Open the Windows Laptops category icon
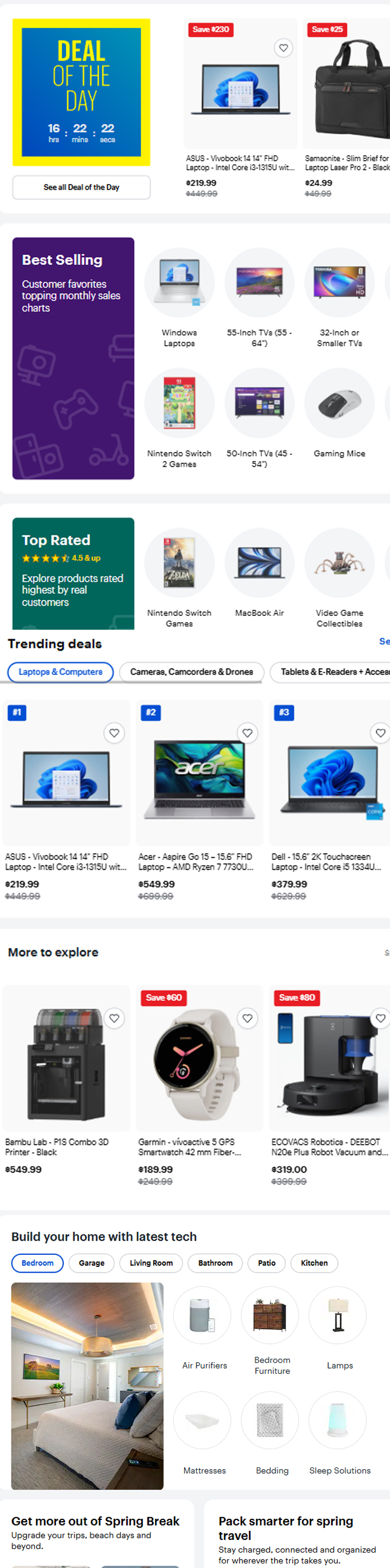Viewport: 390px width, 1568px height. coord(179,283)
